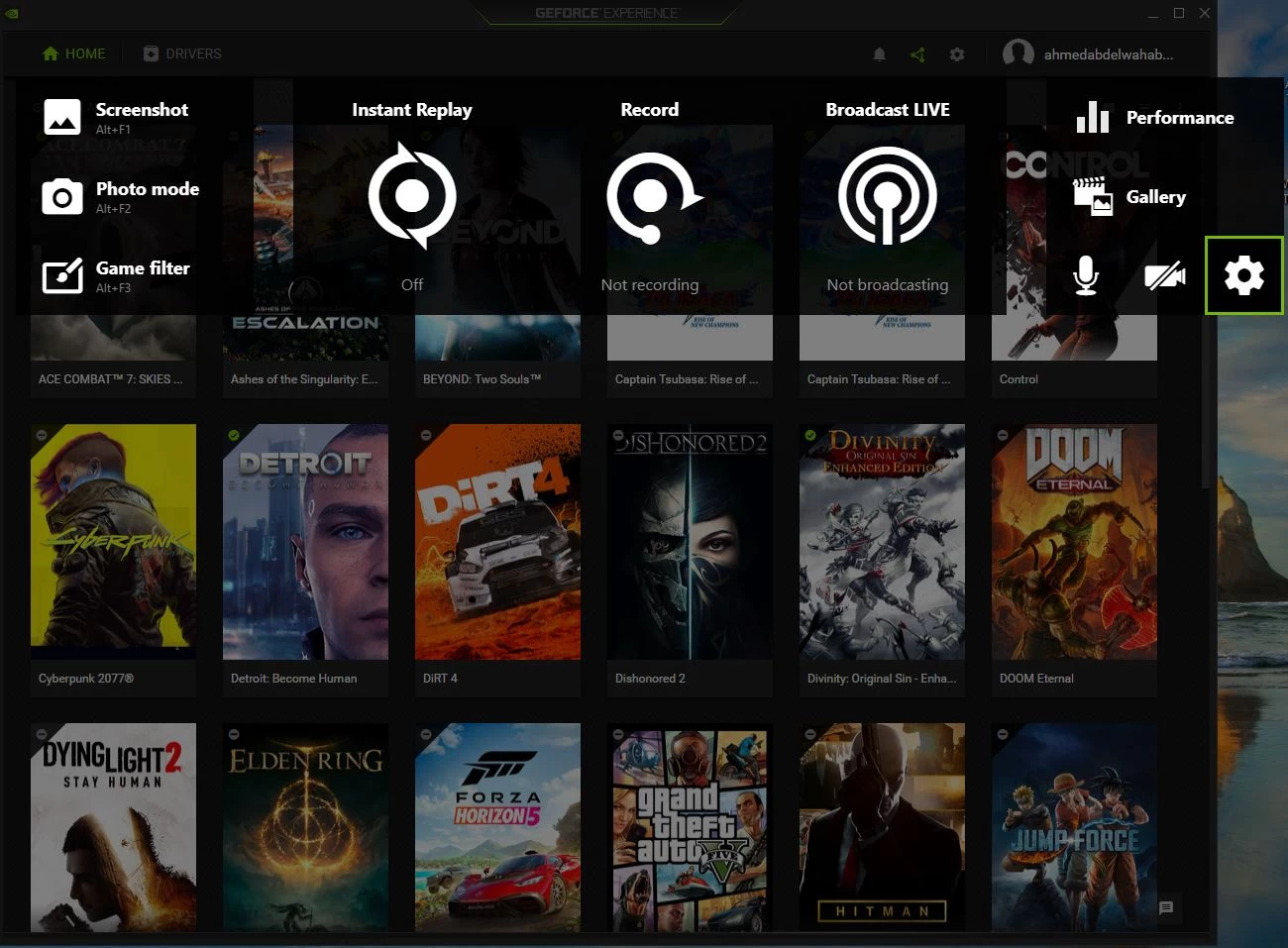Open the Elden Ring game tile
This screenshot has width=1288, height=948.
click(305, 827)
